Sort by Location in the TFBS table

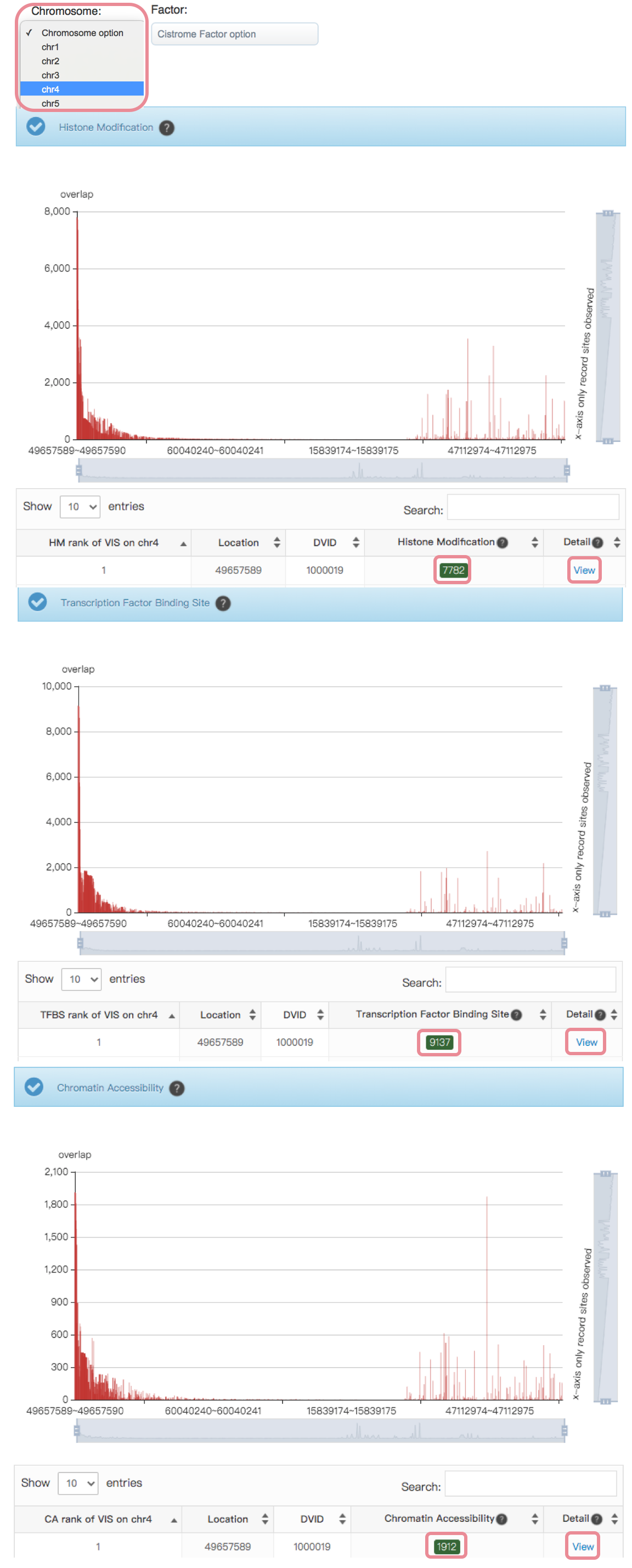(252, 1015)
